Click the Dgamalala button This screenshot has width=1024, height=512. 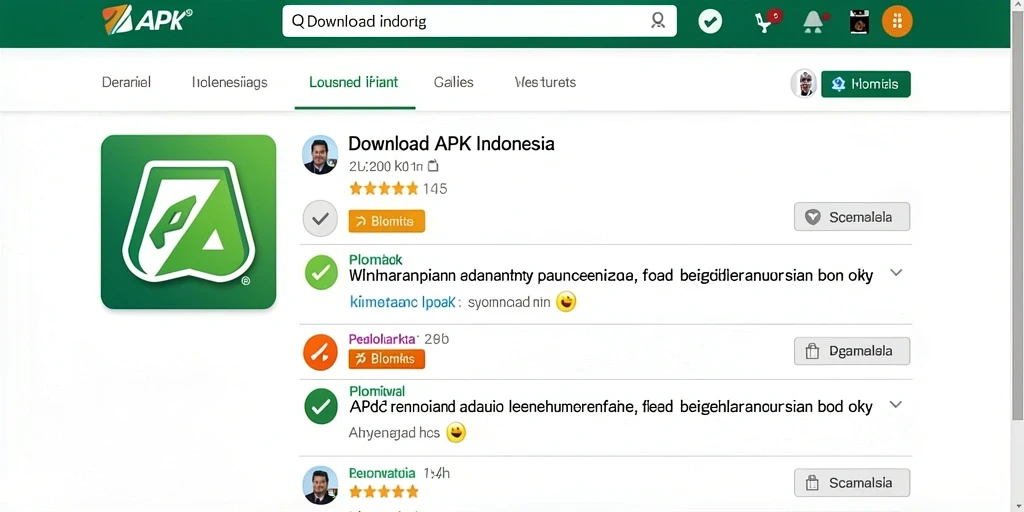pos(852,351)
